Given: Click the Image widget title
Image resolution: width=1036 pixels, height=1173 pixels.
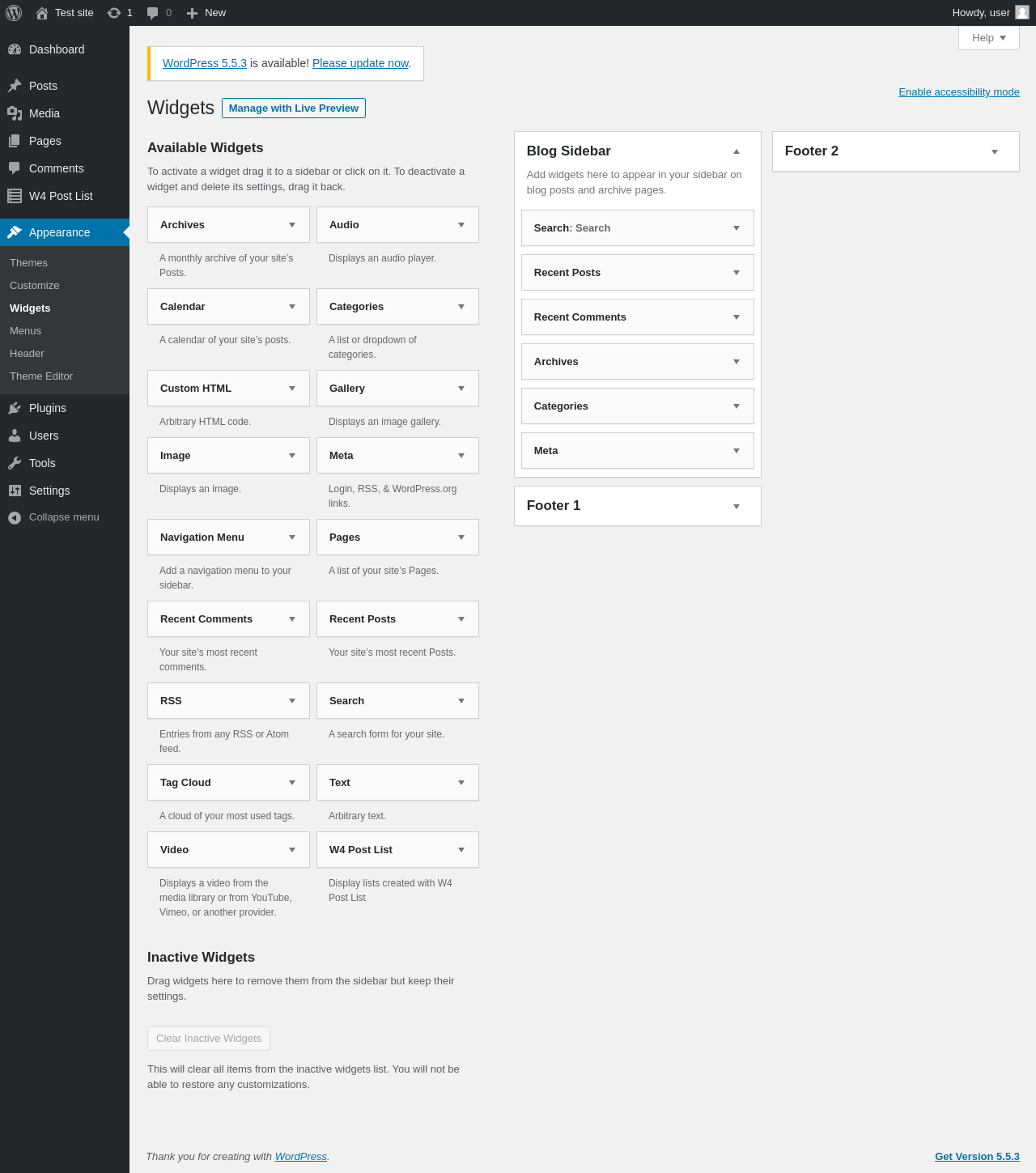Looking at the screenshot, I should [176, 456].
